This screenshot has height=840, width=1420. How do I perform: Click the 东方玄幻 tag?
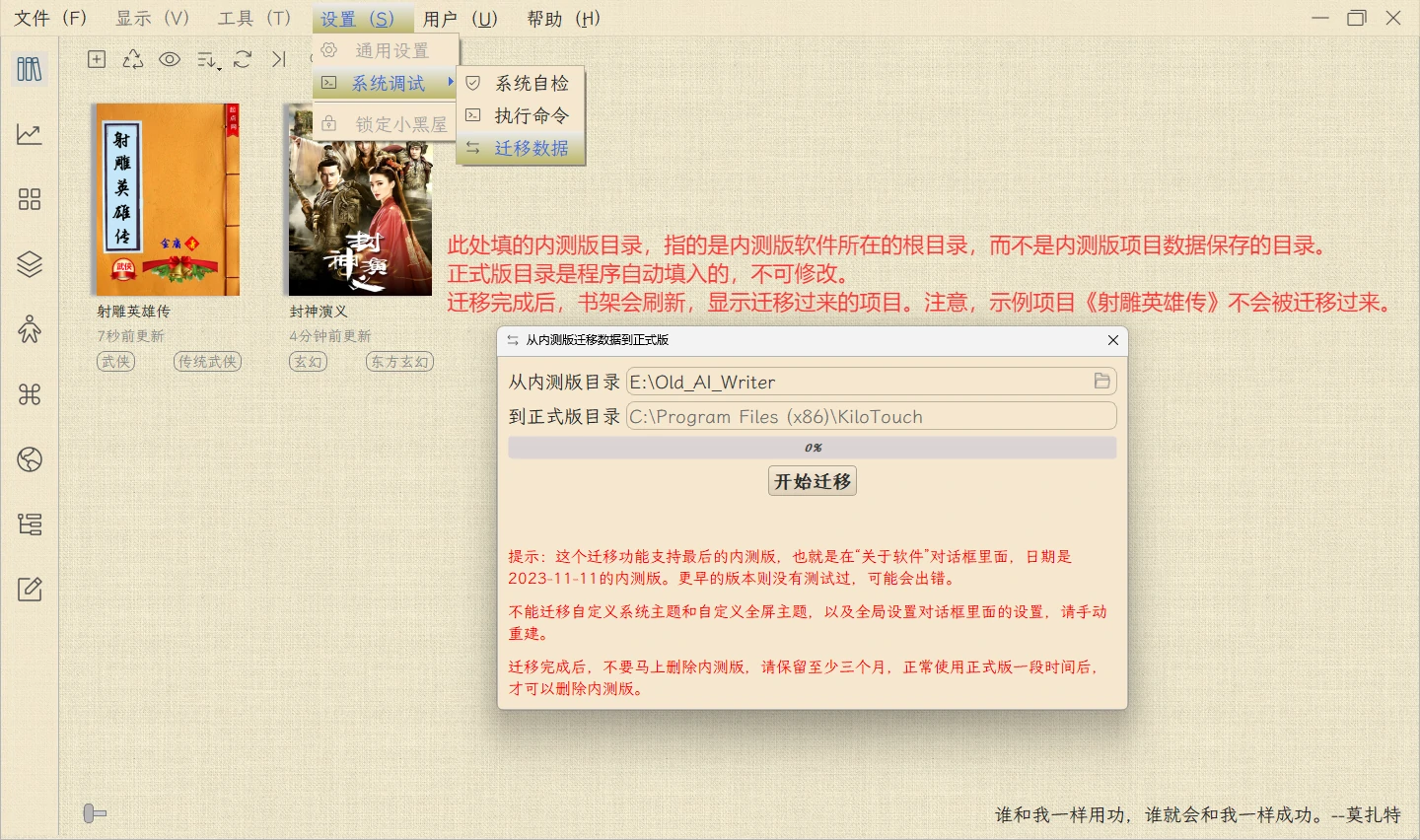click(399, 362)
